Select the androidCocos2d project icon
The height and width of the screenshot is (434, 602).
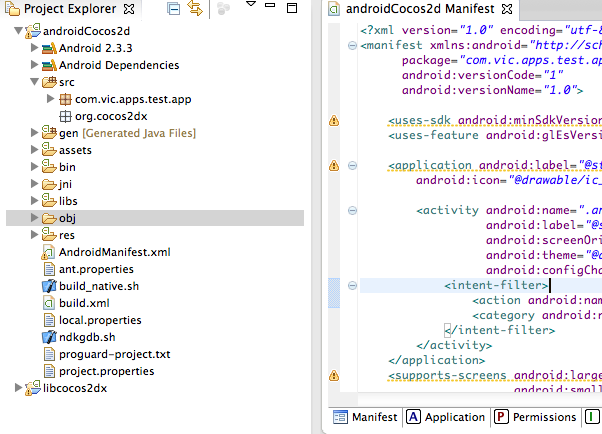[x=33, y=31]
